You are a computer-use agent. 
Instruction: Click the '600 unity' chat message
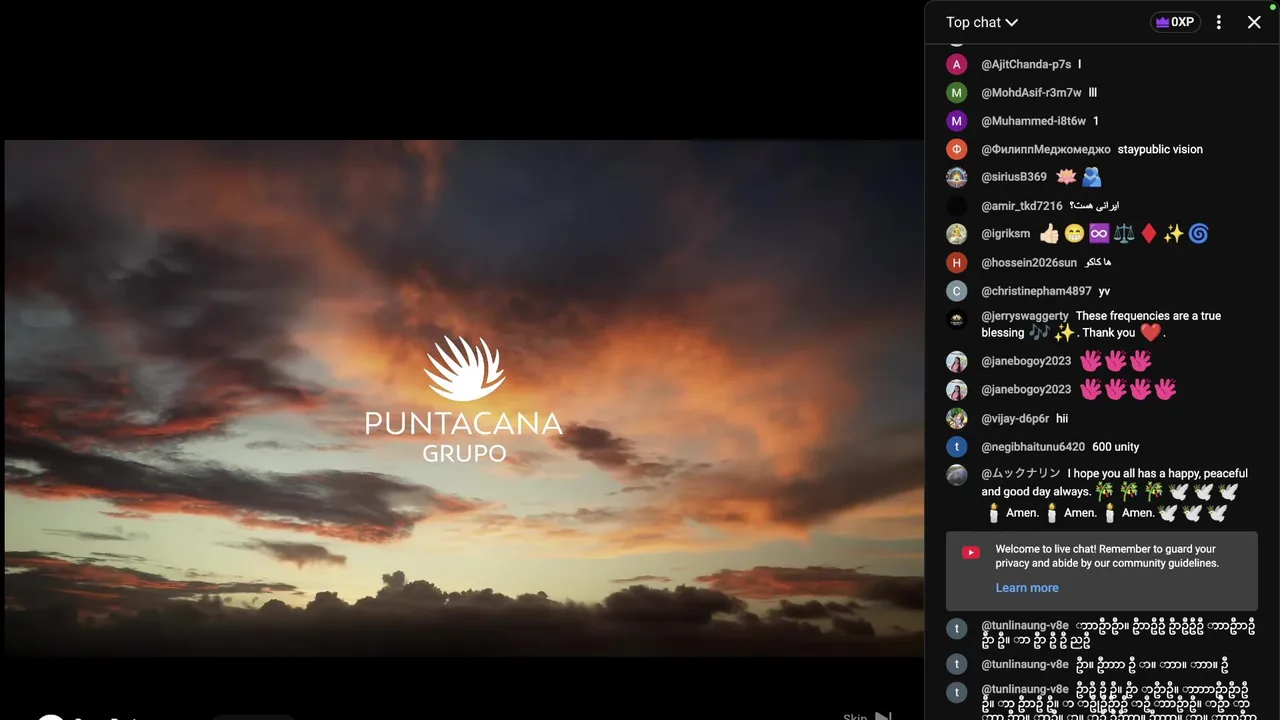(x=1116, y=447)
